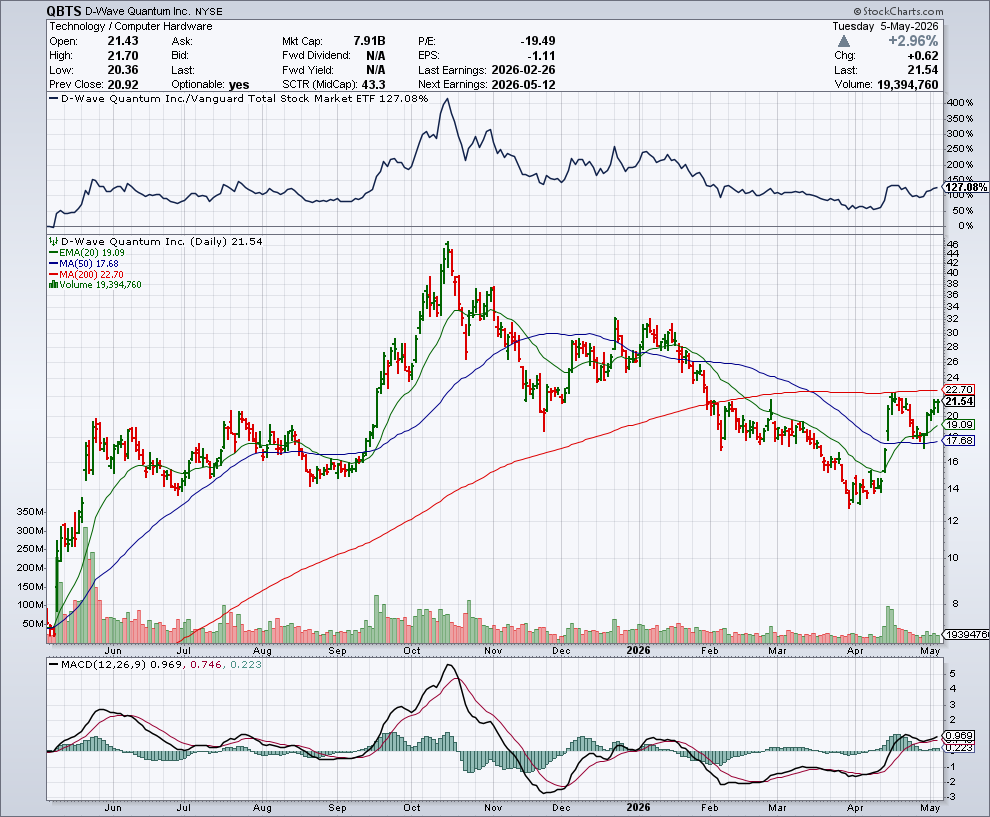Click the MACD(12,26,9) indicator legend
Image resolution: width=990 pixels, height=817 pixels.
click(x=155, y=664)
